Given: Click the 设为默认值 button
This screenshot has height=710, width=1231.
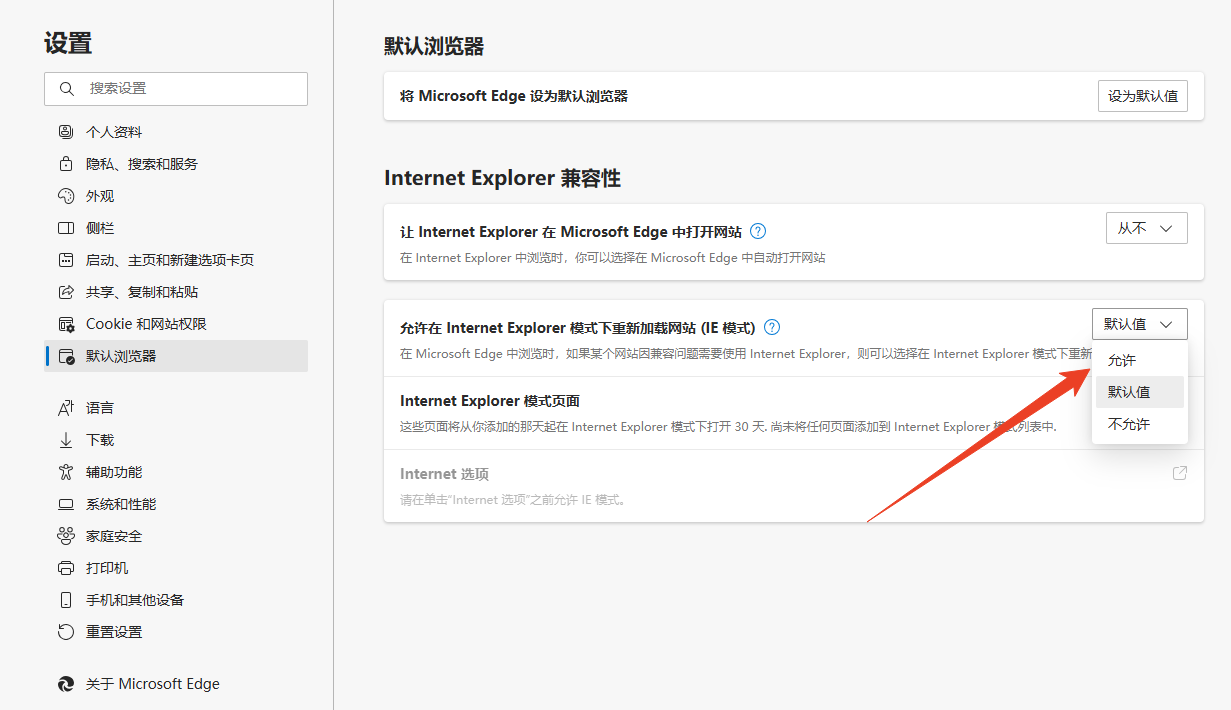Looking at the screenshot, I should [1143, 96].
